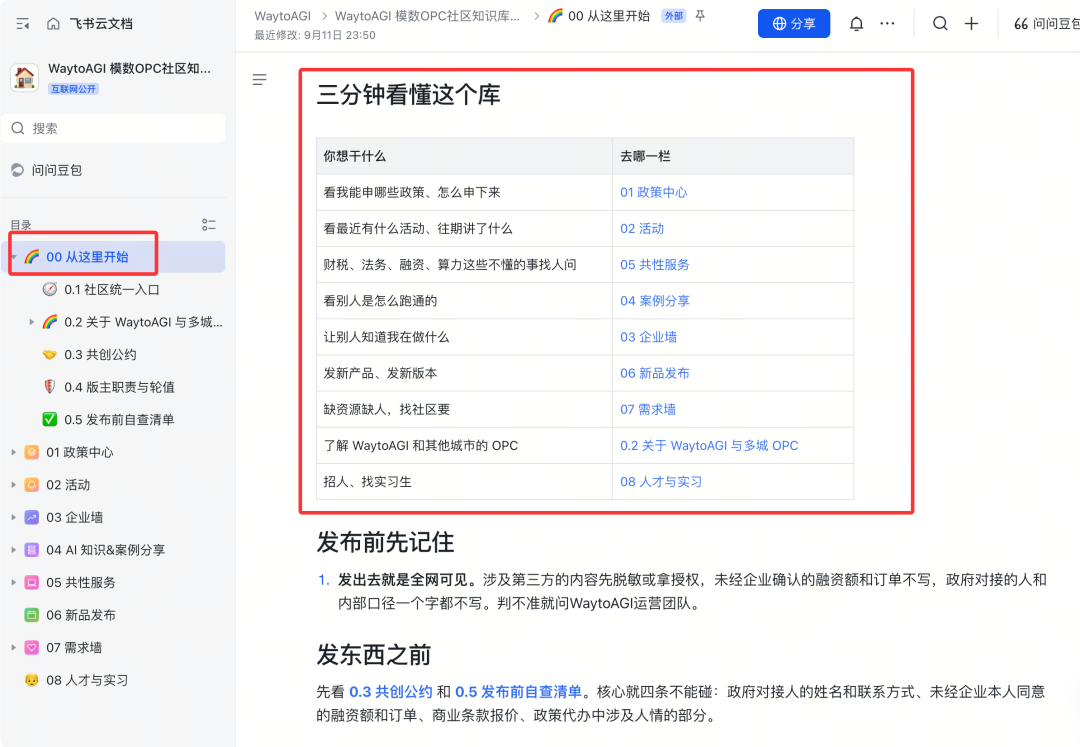
Task: Expand the 0.2 关于 WaytoAGI 与多城 node
Action: pos(31,322)
